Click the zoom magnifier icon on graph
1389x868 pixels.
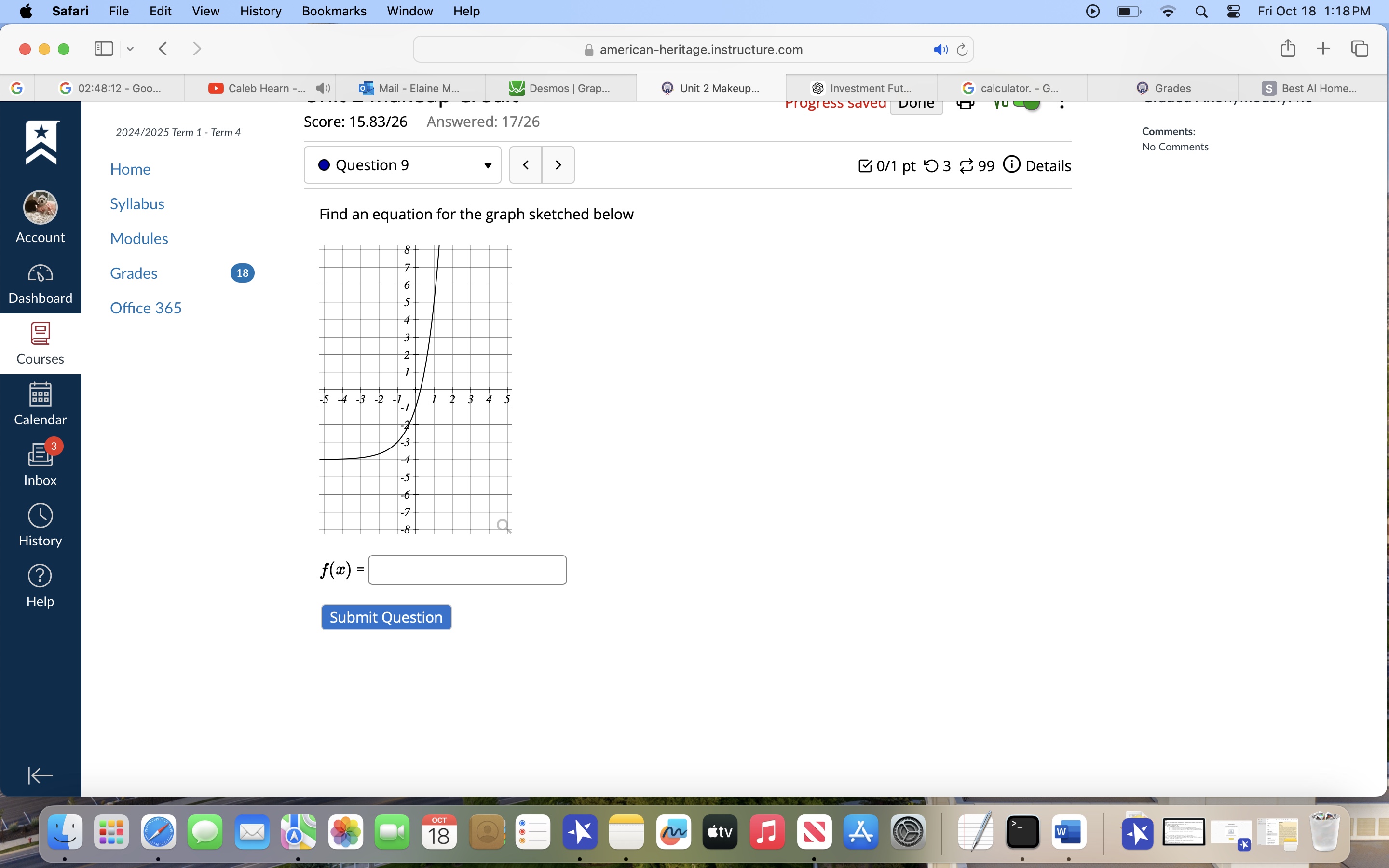click(x=504, y=524)
